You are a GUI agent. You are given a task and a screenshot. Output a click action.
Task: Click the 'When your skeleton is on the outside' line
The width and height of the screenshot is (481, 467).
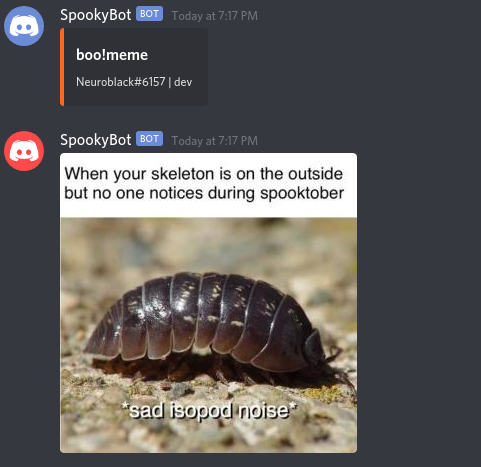click(204, 174)
